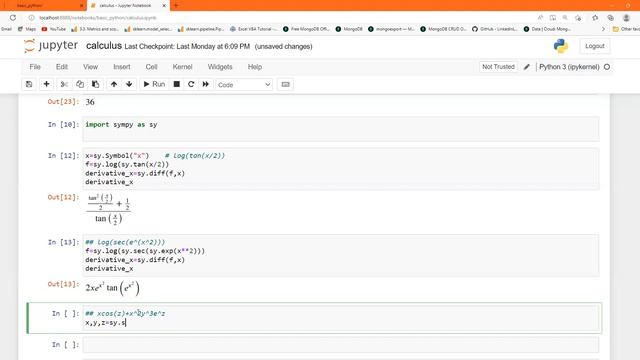640x360 pixels.
Task: Close the calculus browser tab
Action: tap(164, 6)
